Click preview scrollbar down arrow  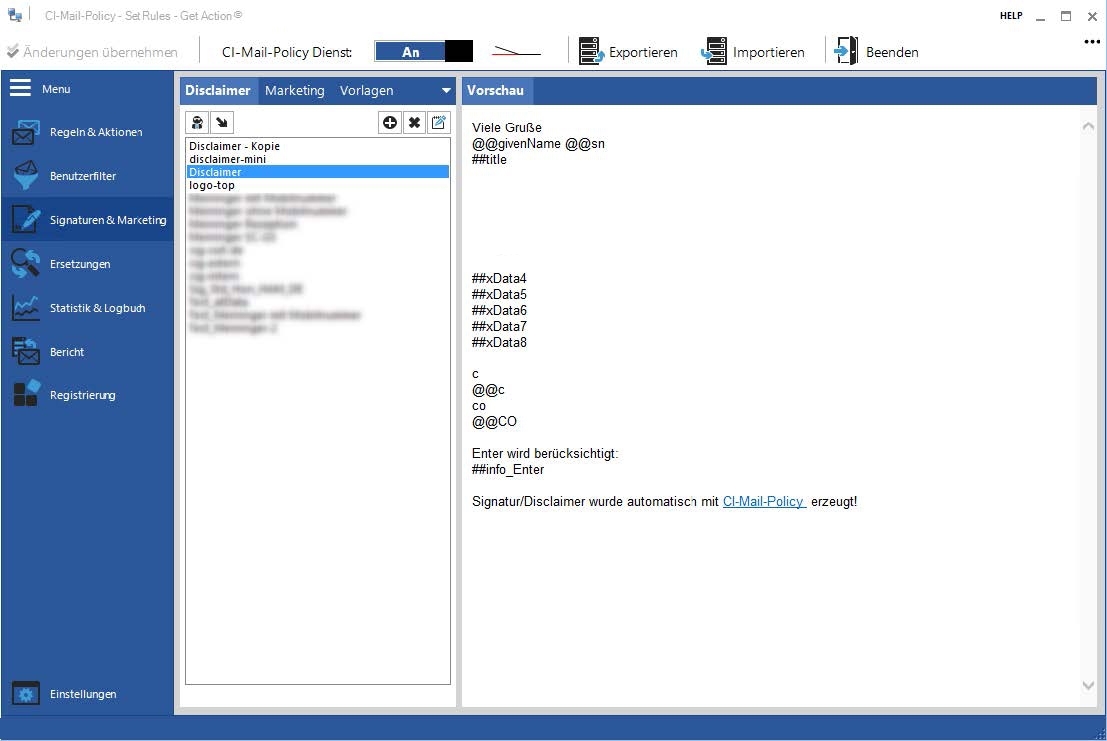click(1088, 685)
